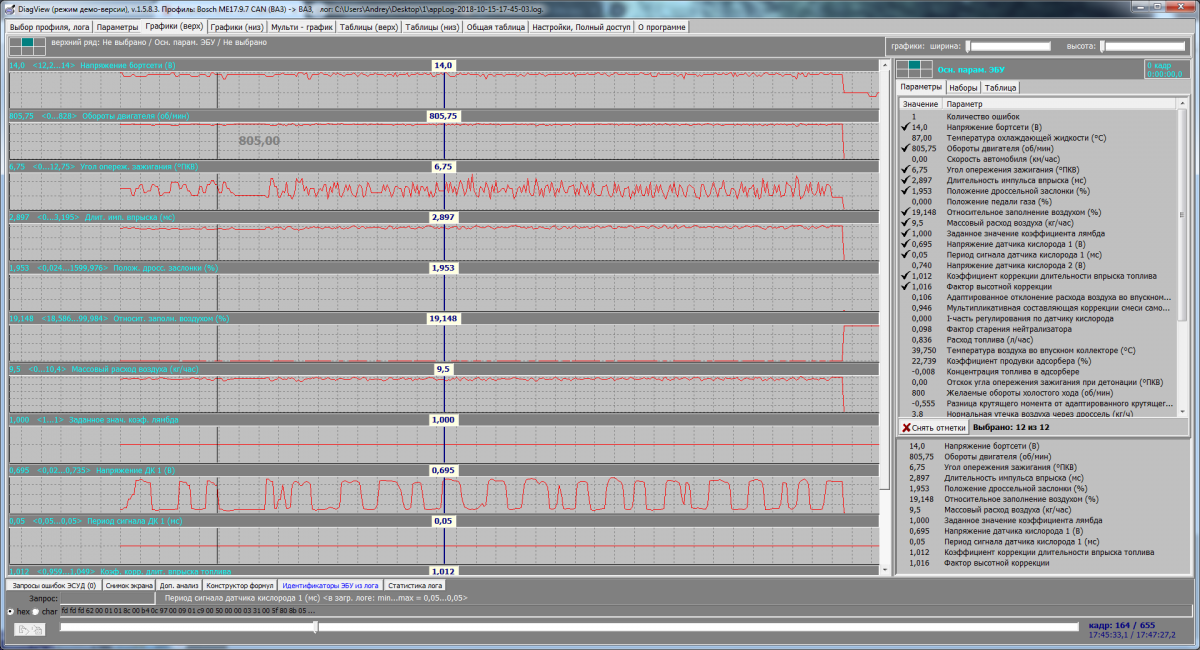The width and height of the screenshot is (1200, 650).
Task: Click the grid layout icon in parameters panel
Action: (x=912, y=69)
